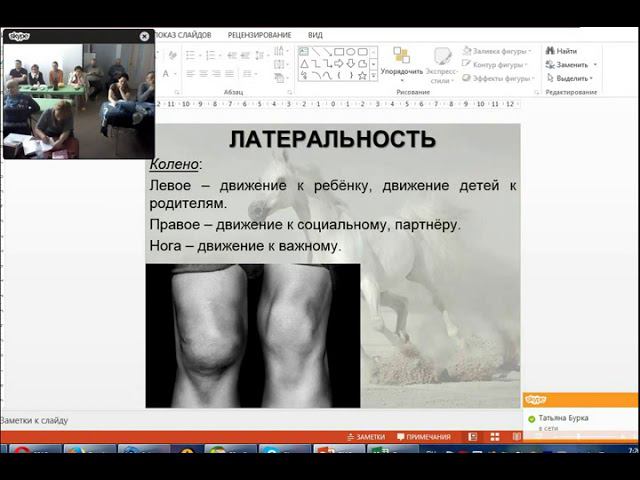Select the rounded rectangle shape
Image resolution: width=640 pixels, height=480 pixels.
[362, 51]
